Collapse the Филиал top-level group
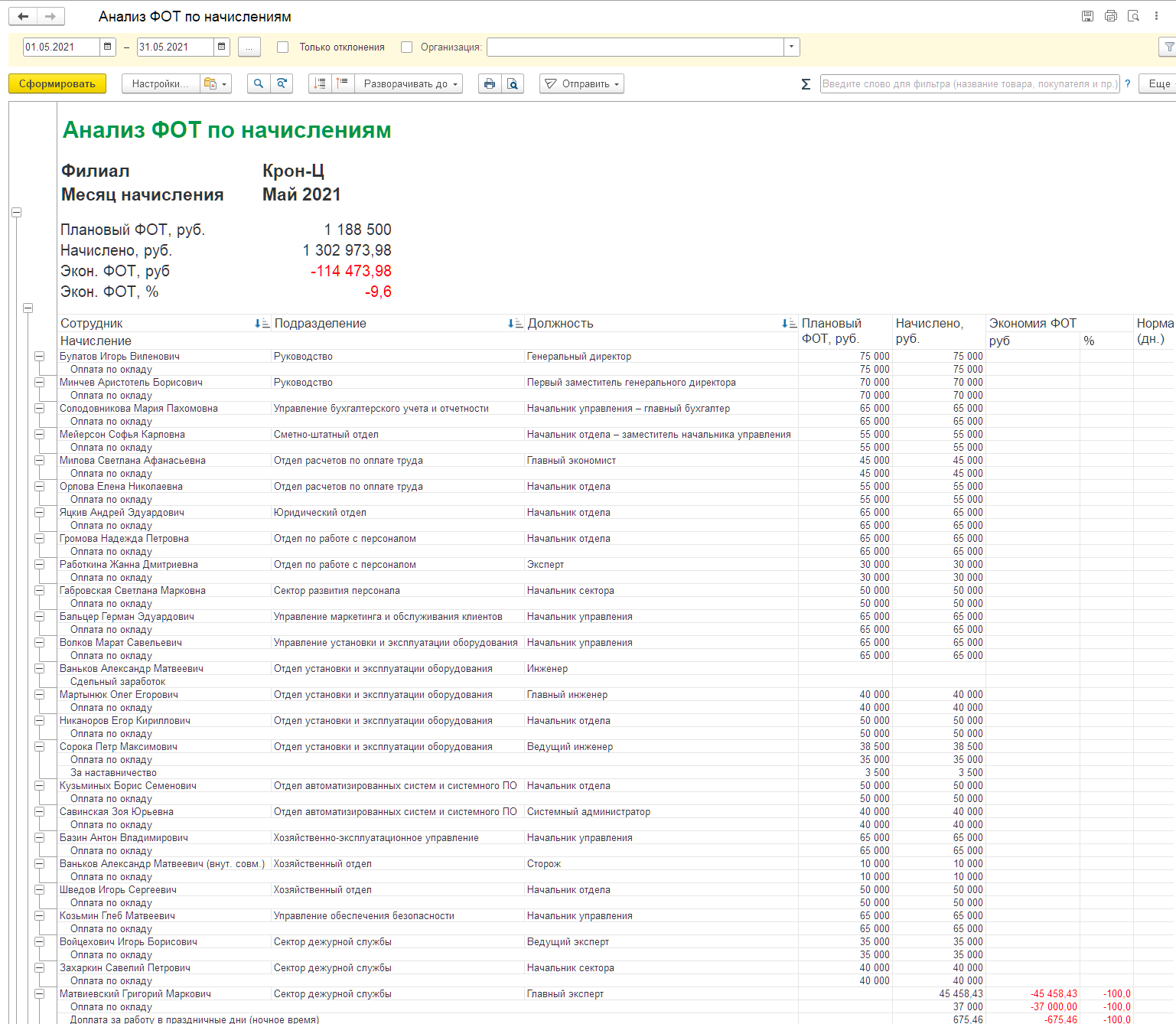 click(x=16, y=212)
